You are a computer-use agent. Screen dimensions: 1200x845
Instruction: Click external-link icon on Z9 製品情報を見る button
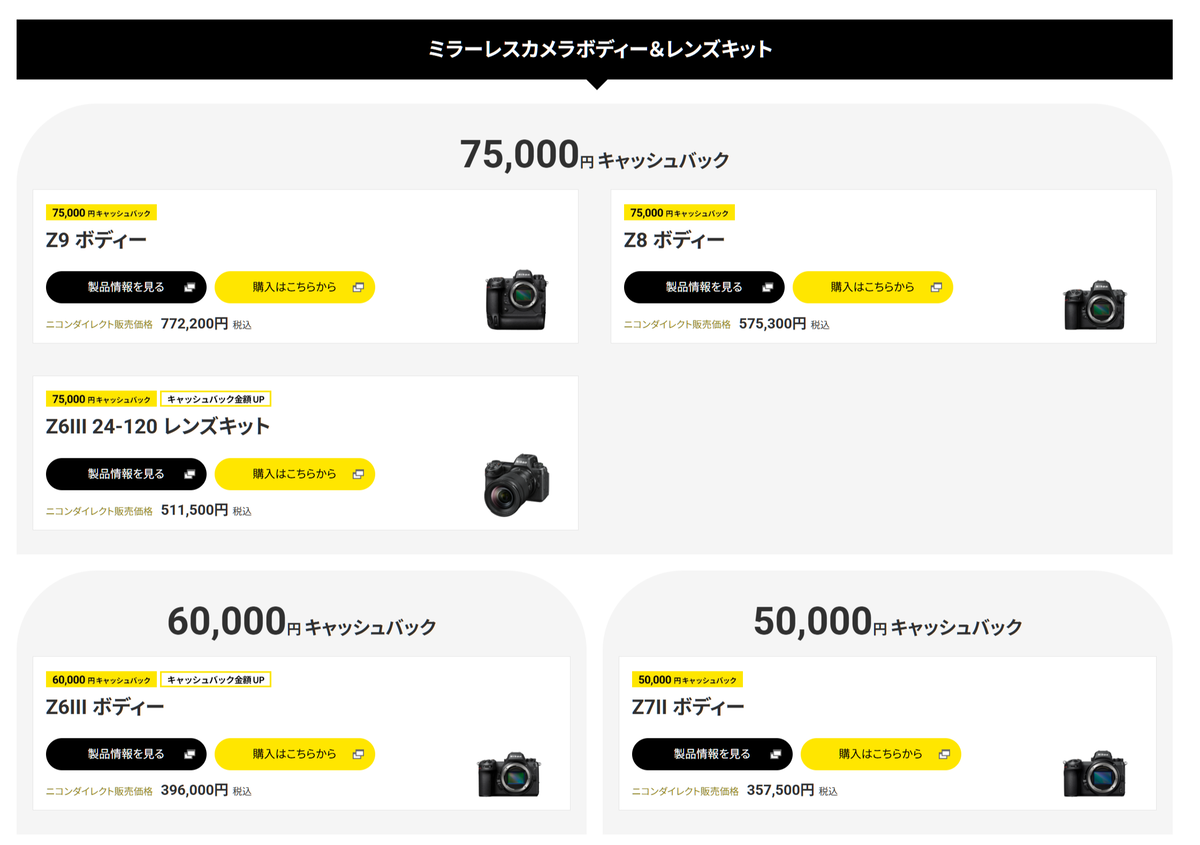point(189,287)
